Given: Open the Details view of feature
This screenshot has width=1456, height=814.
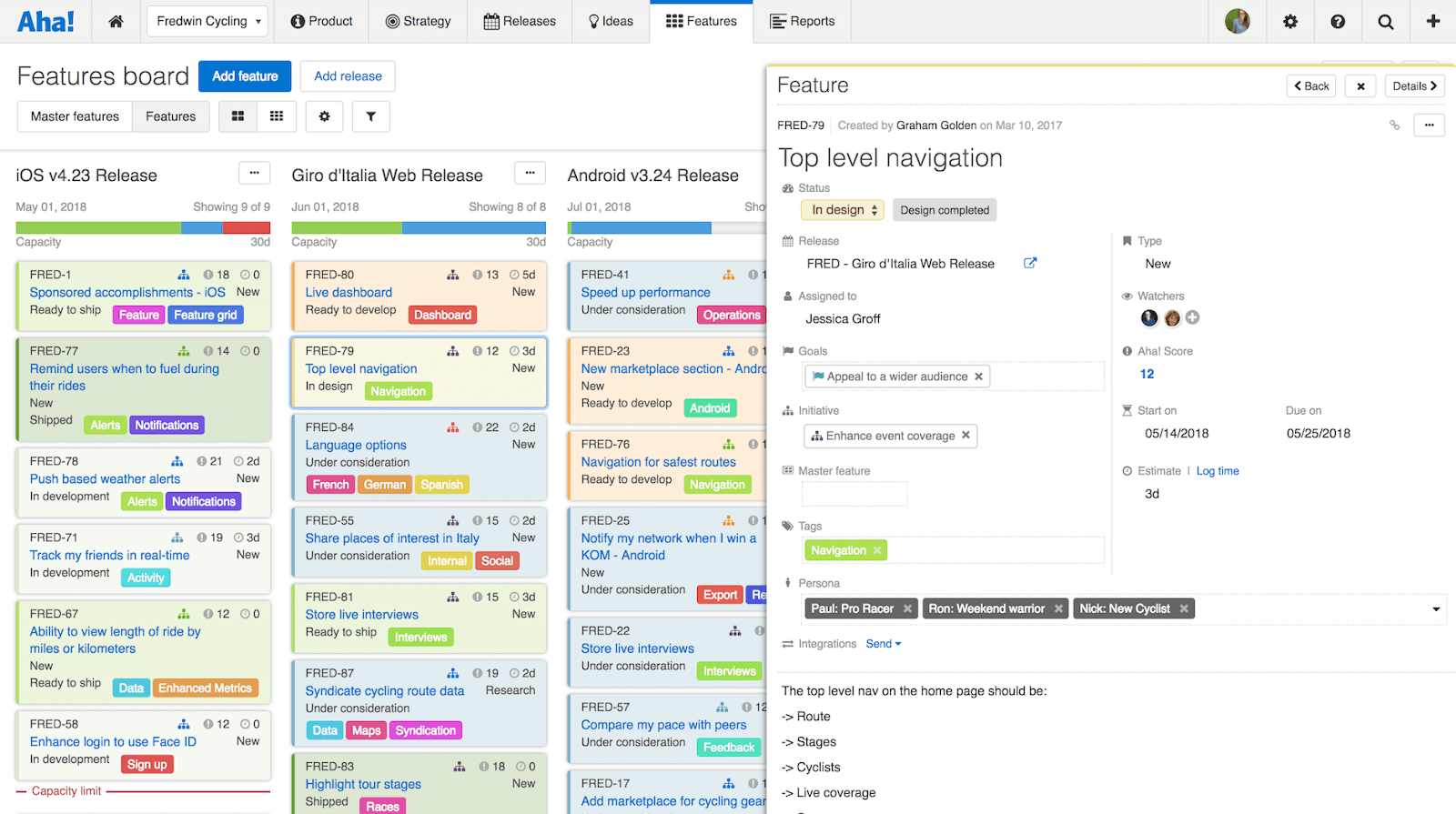Looking at the screenshot, I should [1414, 86].
